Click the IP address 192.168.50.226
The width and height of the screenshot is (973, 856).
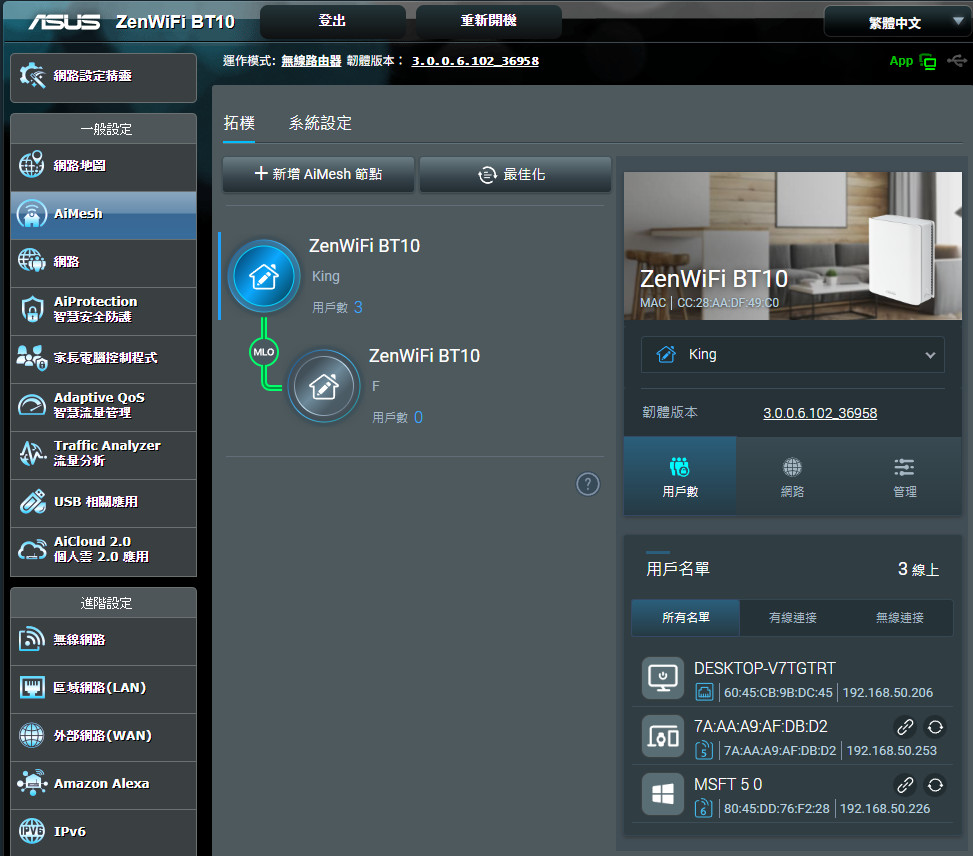(885, 809)
